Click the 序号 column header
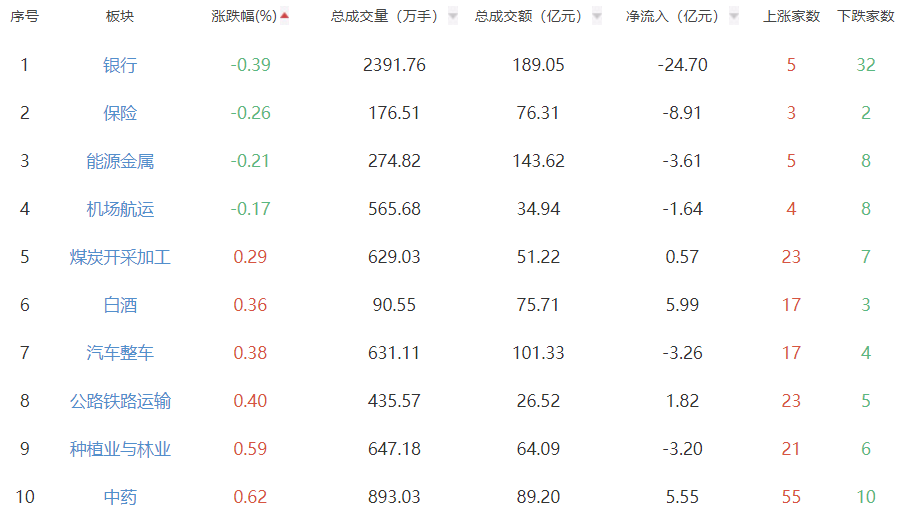The width and height of the screenshot is (899, 521). pyautogui.click(x=25, y=16)
